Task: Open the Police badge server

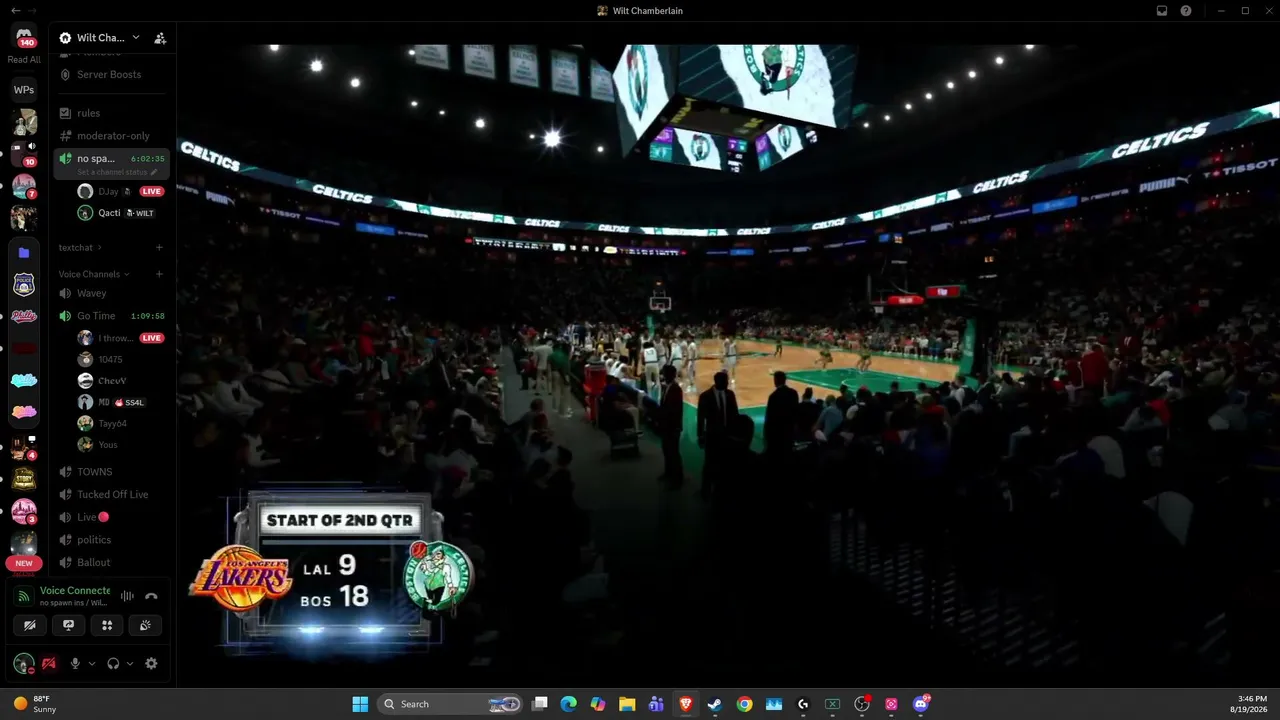Action: (24, 285)
